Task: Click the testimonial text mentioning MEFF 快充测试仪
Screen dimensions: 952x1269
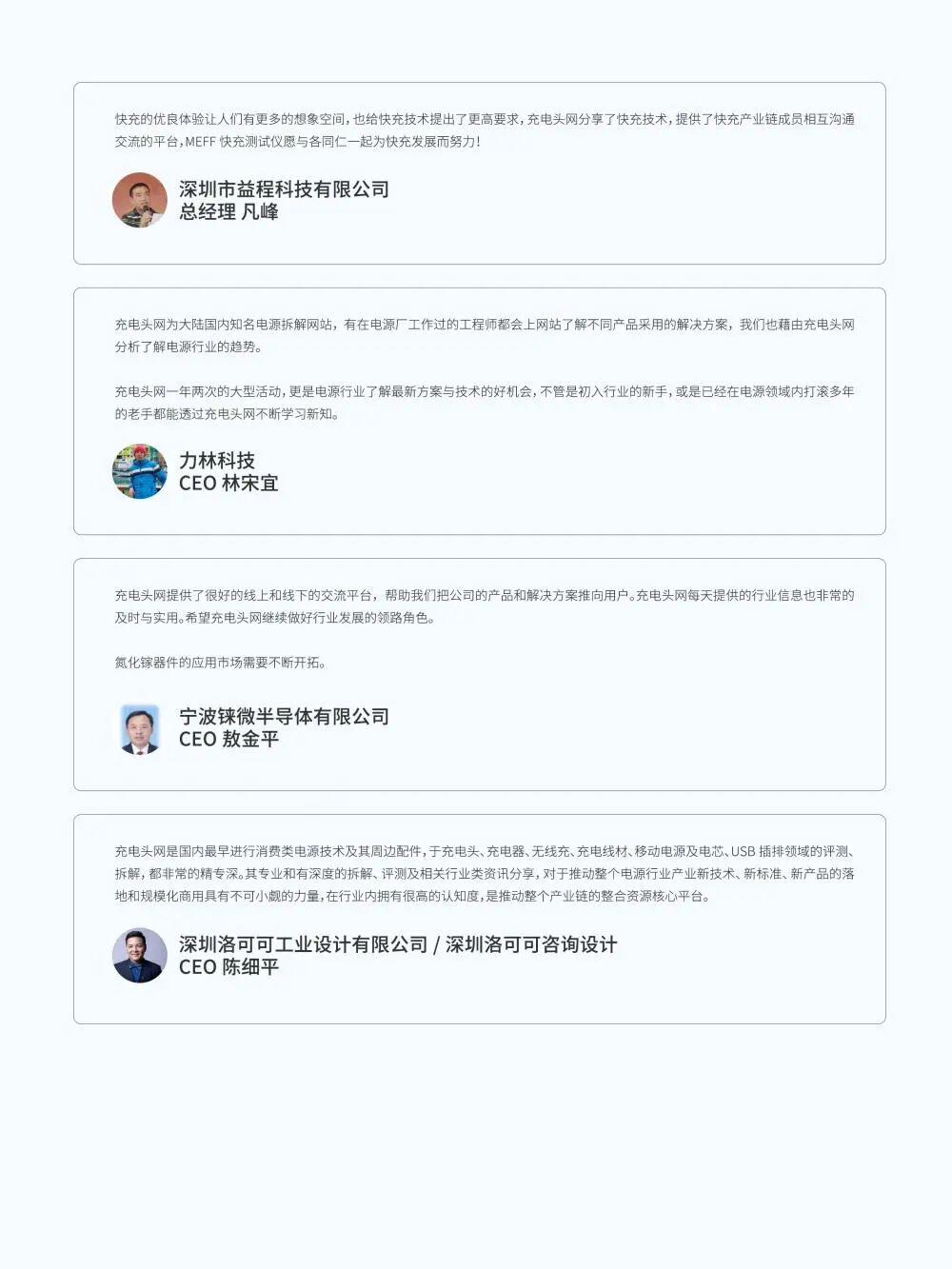Action: (x=485, y=129)
